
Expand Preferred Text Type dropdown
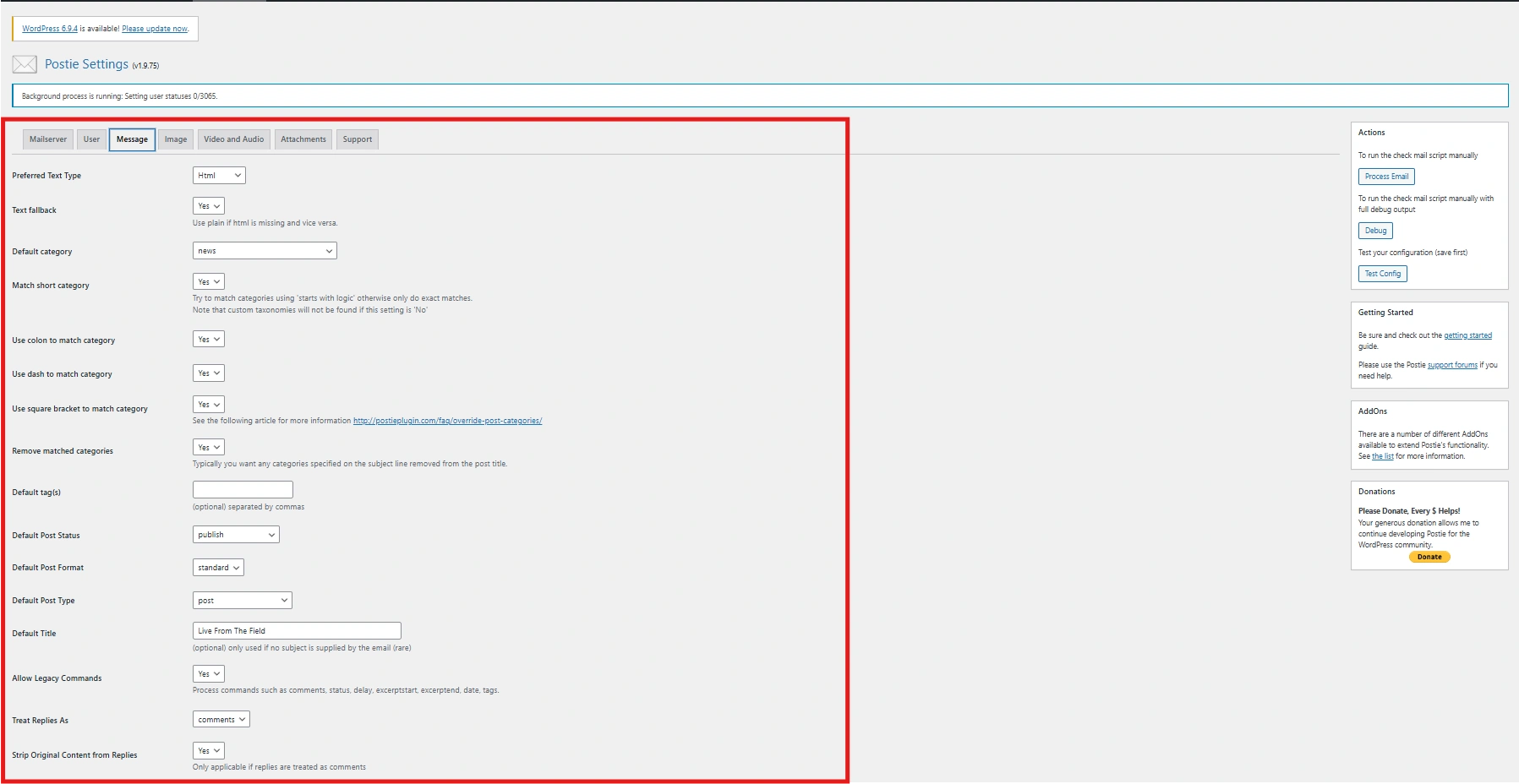coord(219,176)
